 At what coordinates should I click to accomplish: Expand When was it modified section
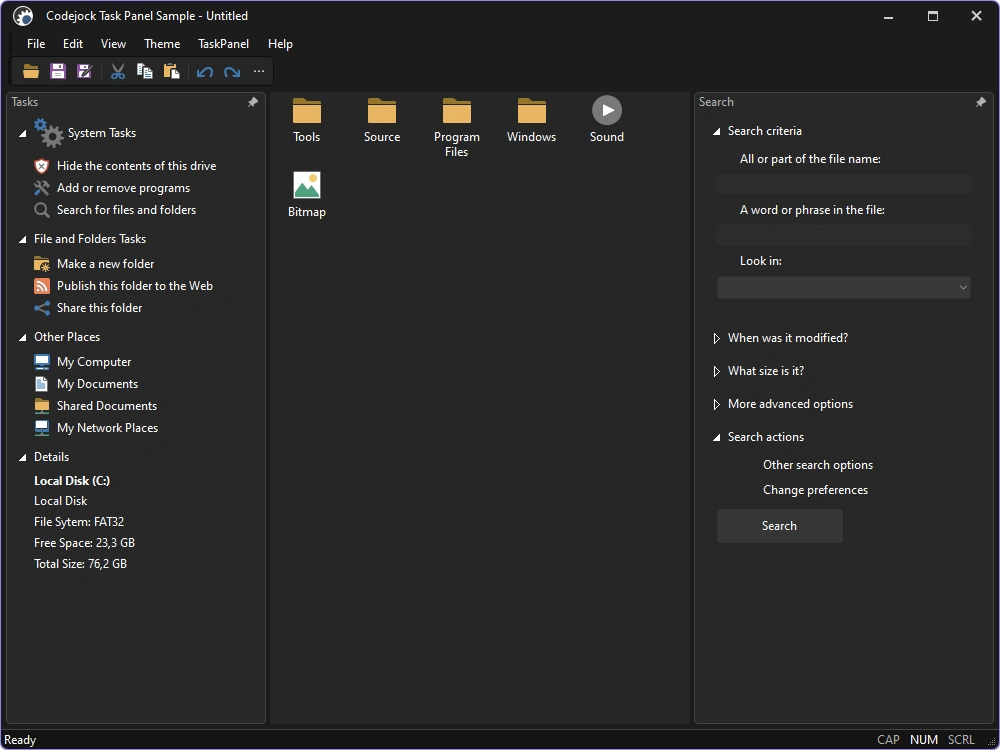716,339
